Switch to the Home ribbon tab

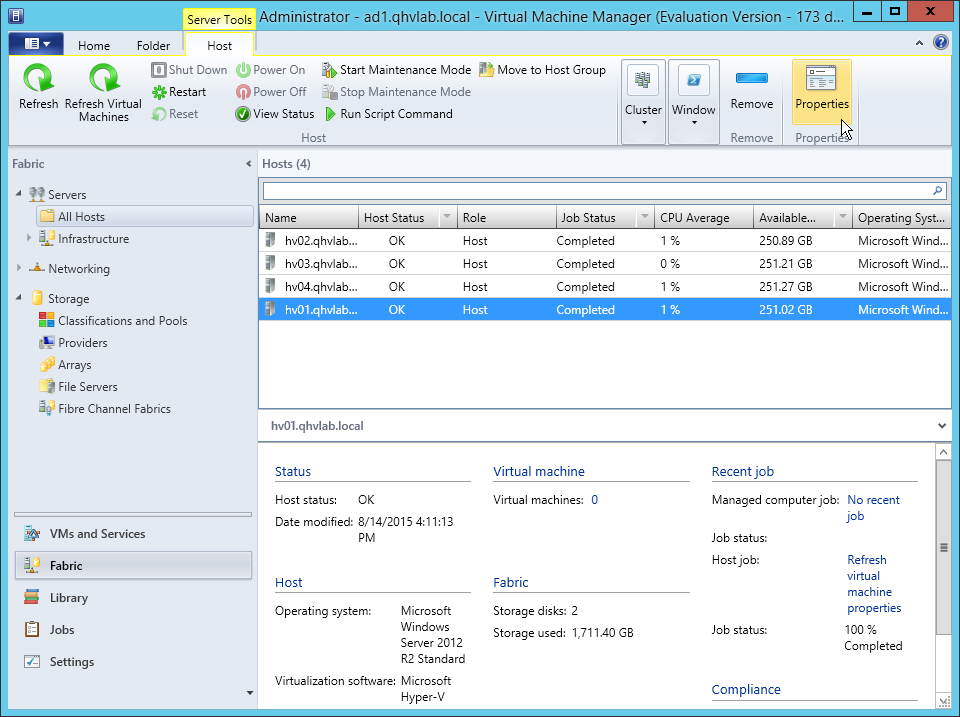(94, 46)
